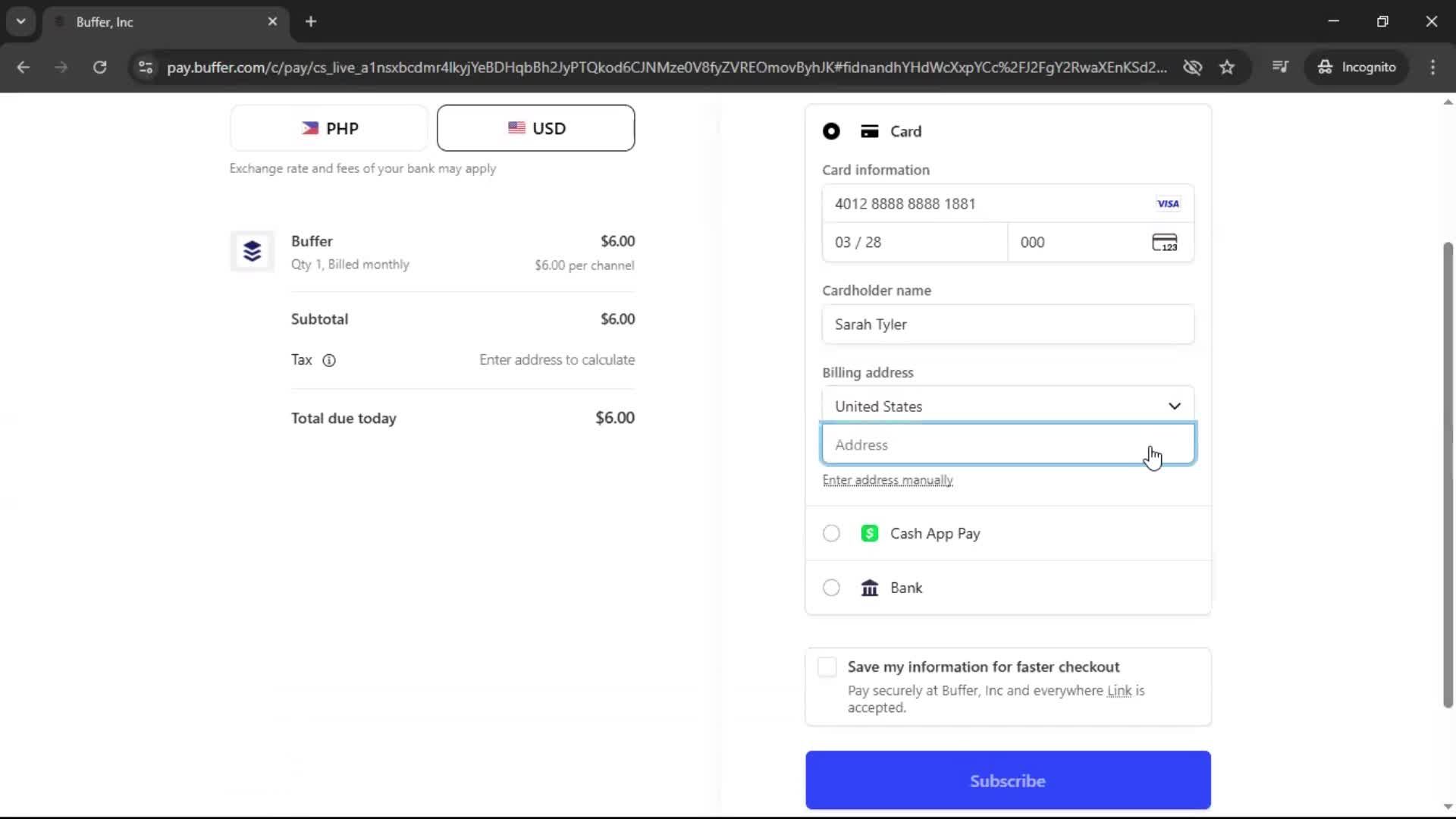Switch currency to PHP
The width and height of the screenshot is (1456, 819).
click(328, 127)
